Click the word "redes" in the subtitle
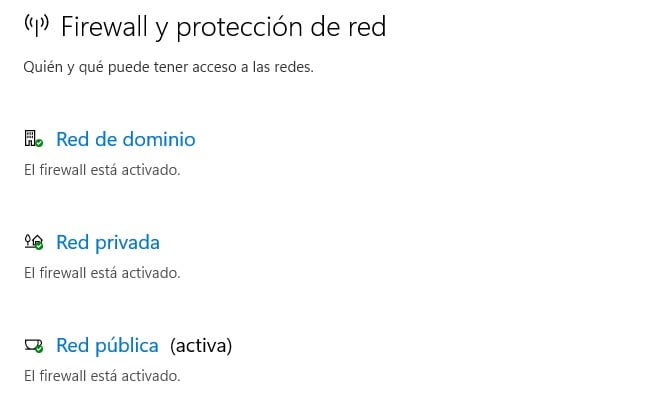Viewport: 654px width, 413px height. pos(292,67)
